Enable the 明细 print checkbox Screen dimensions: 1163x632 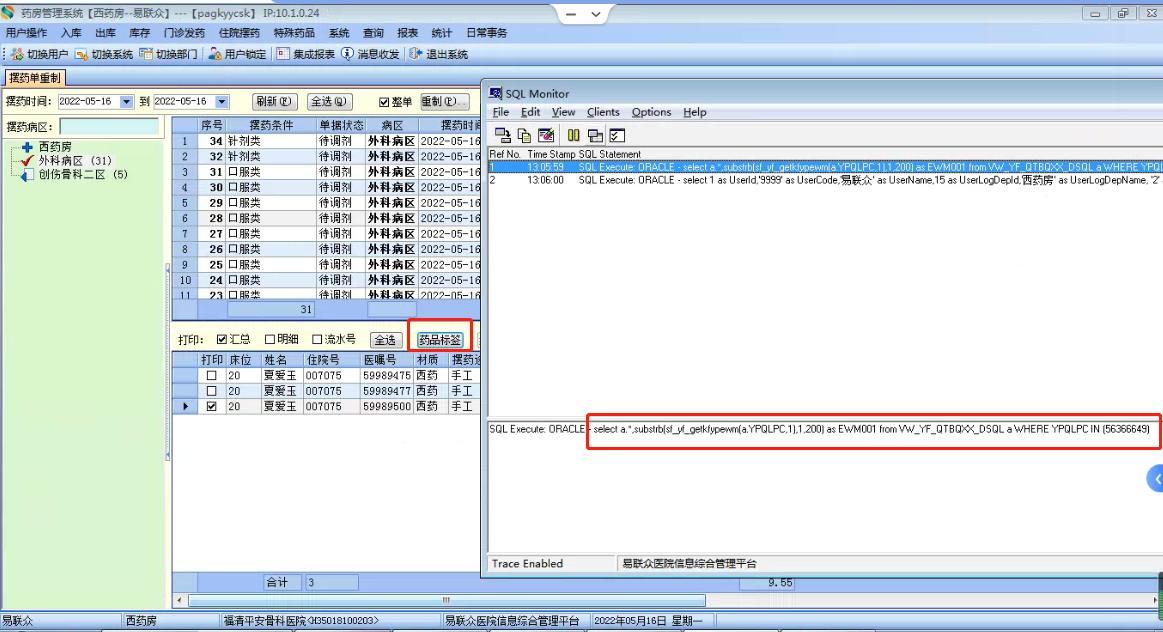tap(270, 339)
